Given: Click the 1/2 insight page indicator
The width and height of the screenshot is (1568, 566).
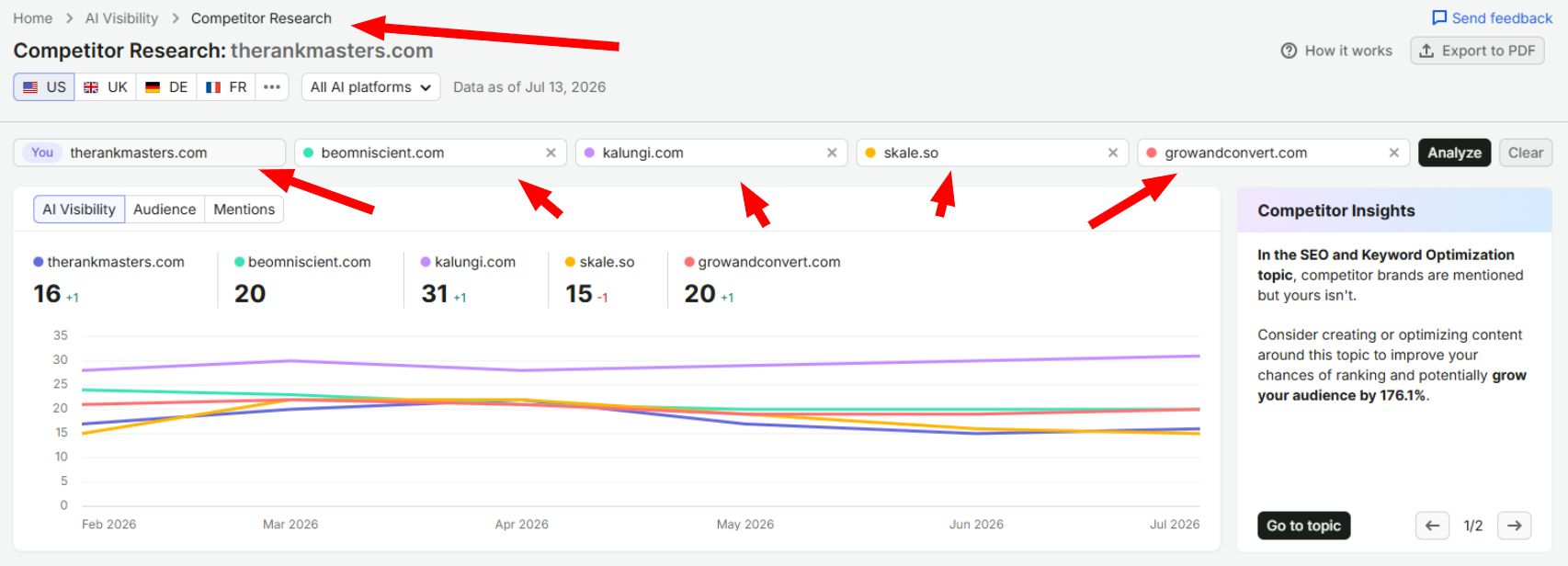Looking at the screenshot, I should (x=1473, y=526).
